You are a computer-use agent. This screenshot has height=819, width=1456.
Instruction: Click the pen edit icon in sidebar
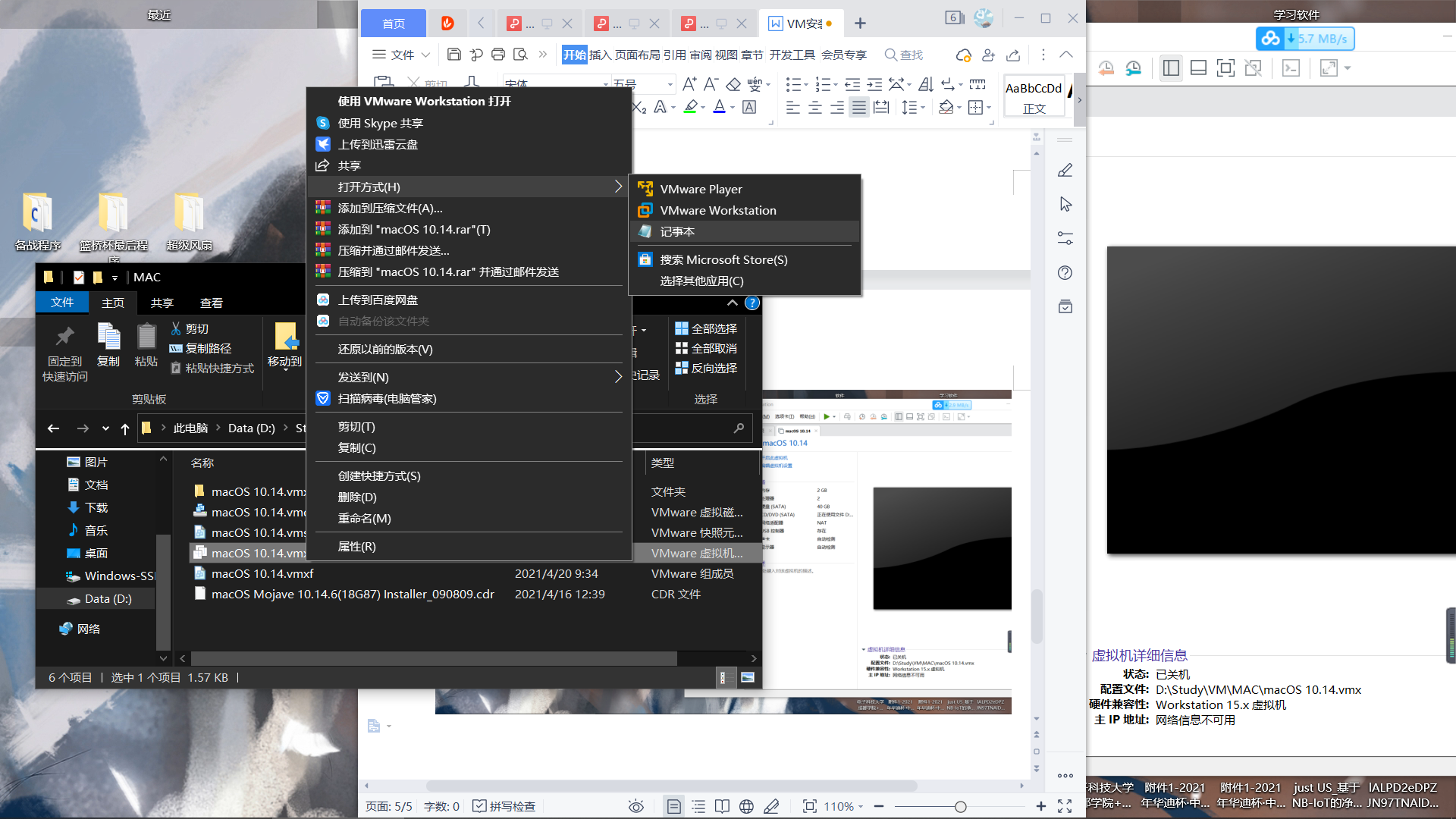pos(1065,171)
